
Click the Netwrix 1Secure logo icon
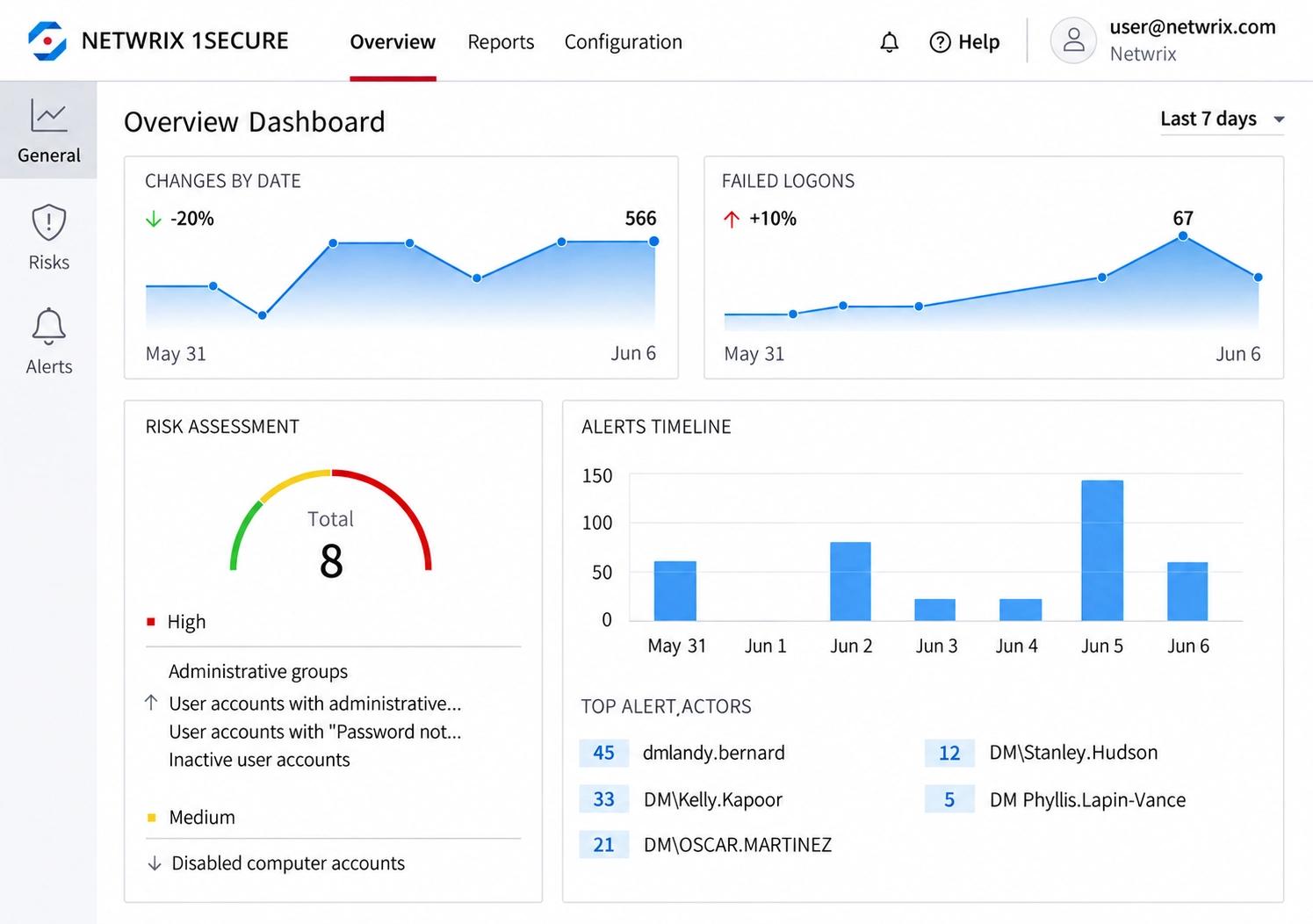[x=47, y=41]
